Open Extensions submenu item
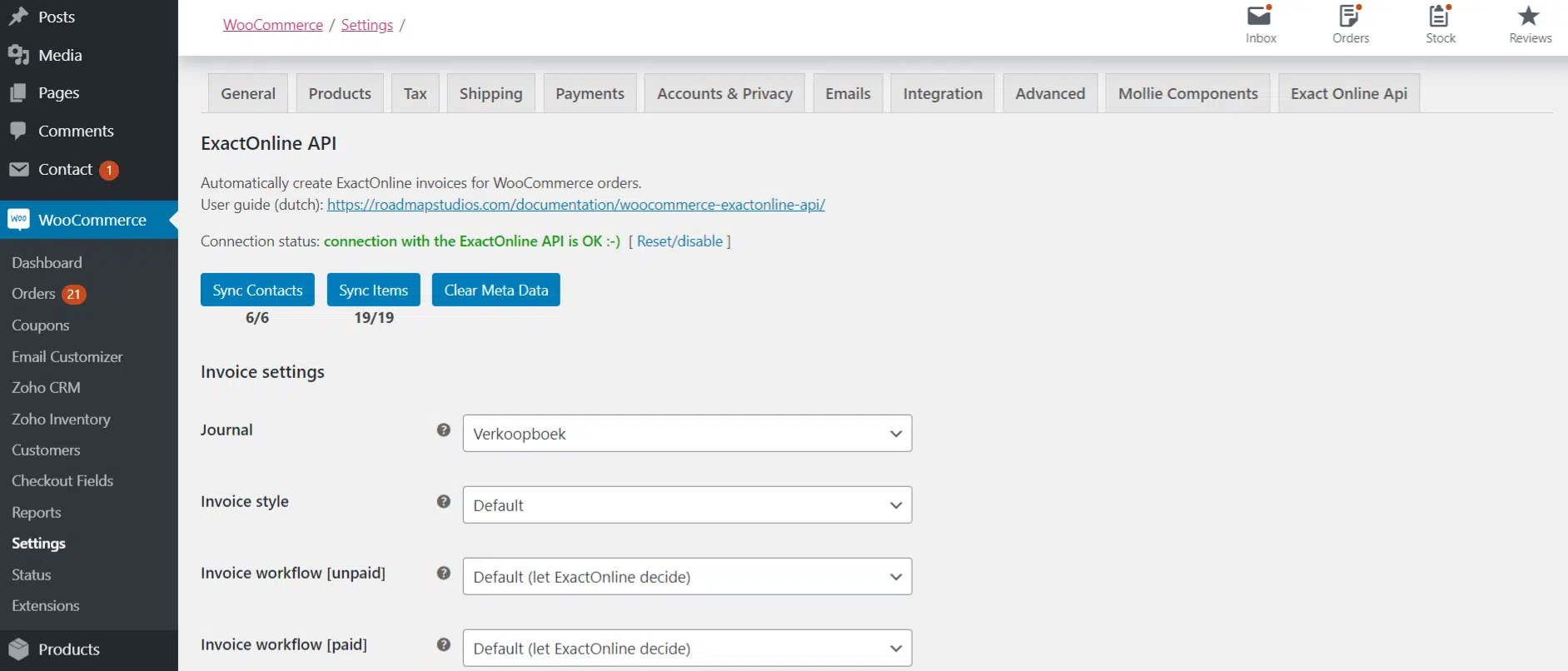 coord(46,606)
